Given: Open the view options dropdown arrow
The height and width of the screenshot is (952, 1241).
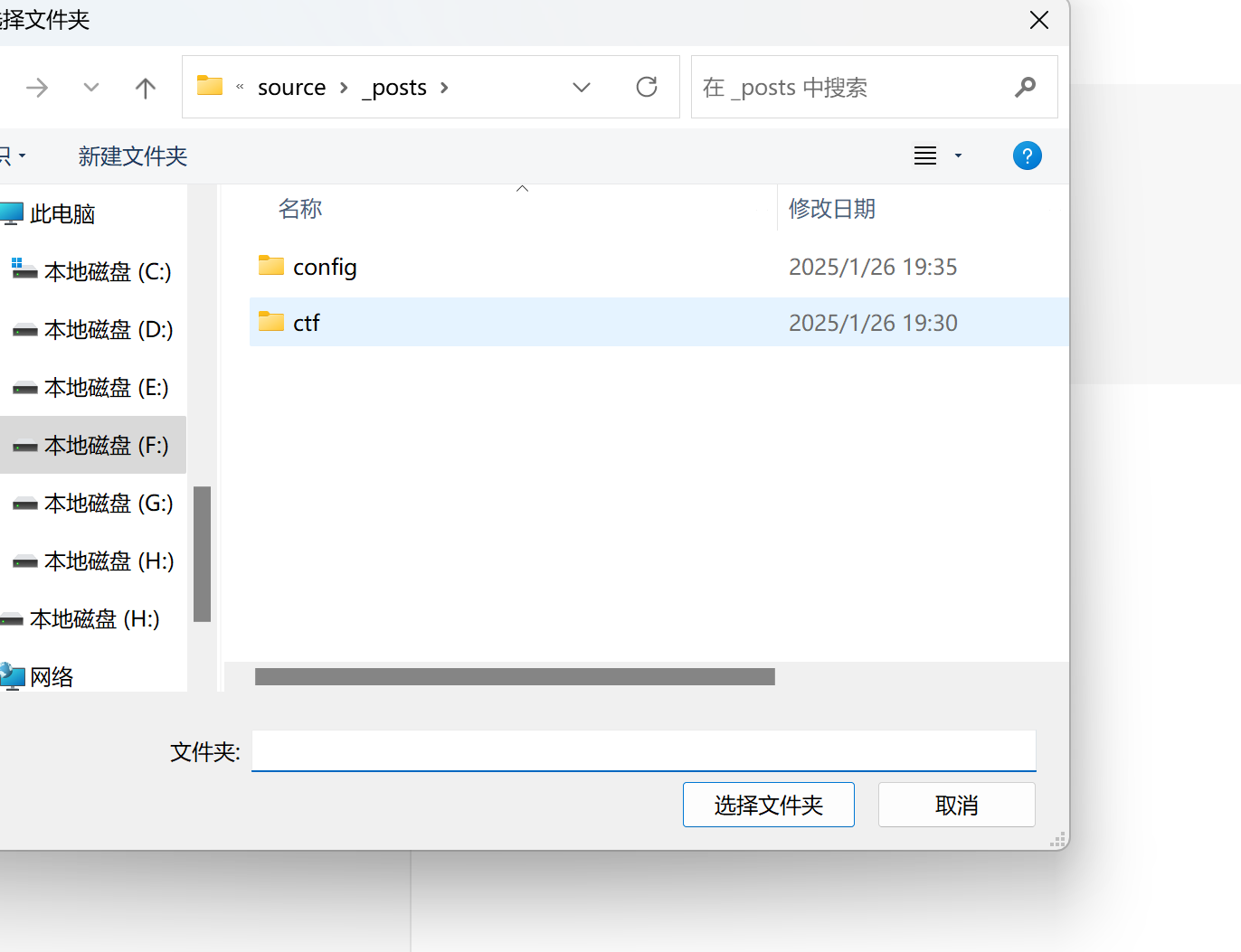Looking at the screenshot, I should (x=958, y=156).
